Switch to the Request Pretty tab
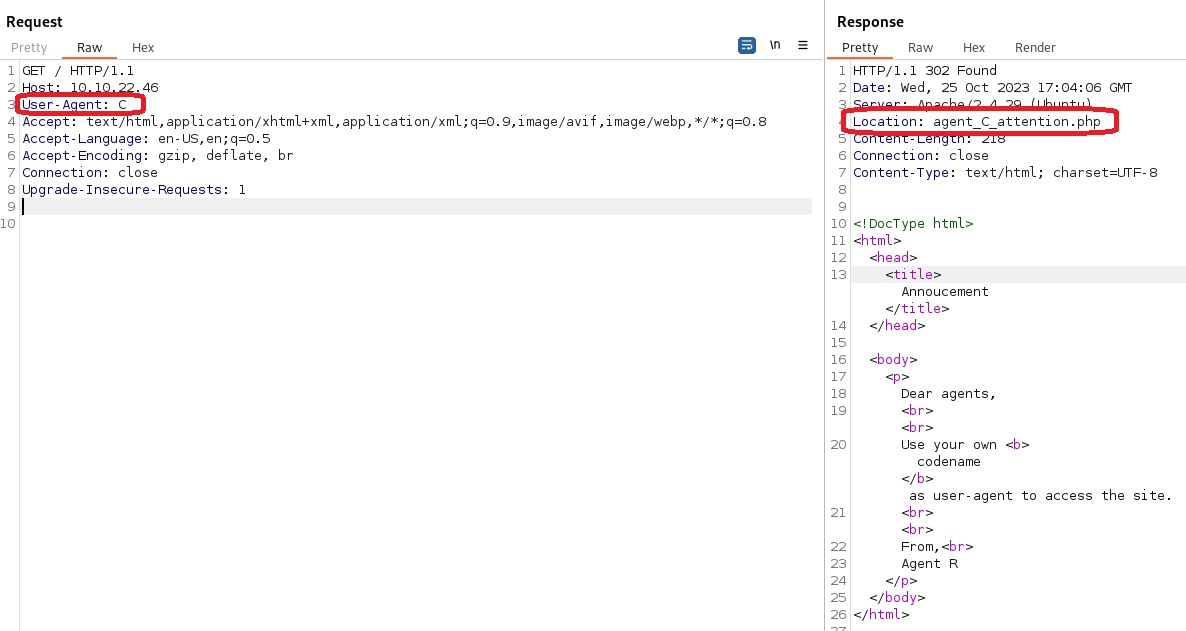Viewport: 1186px width, 631px height. [x=29, y=48]
